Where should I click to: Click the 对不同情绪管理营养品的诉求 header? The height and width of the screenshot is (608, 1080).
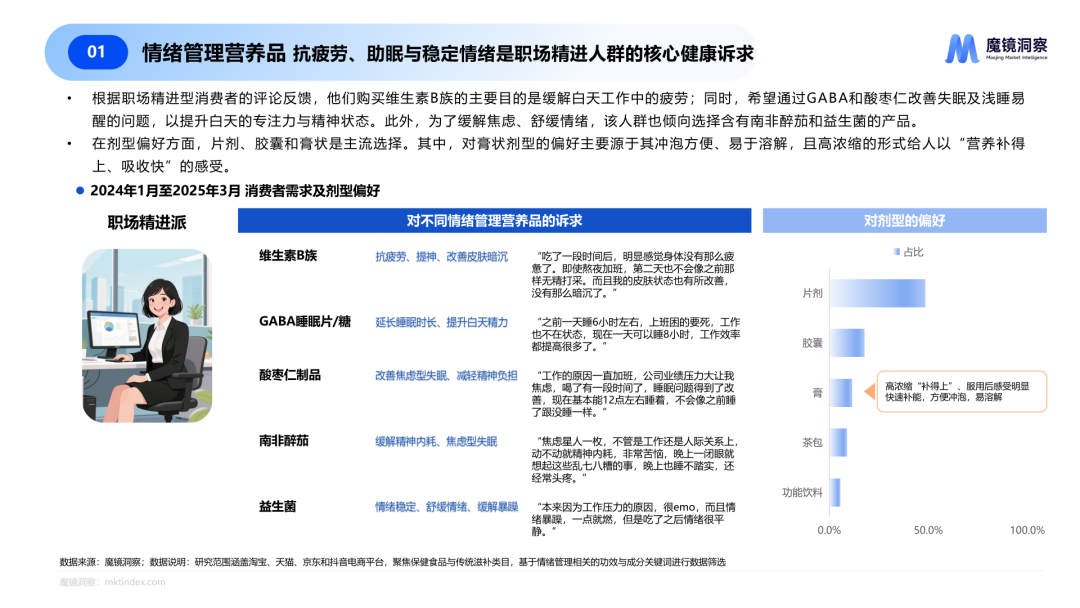pos(494,221)
